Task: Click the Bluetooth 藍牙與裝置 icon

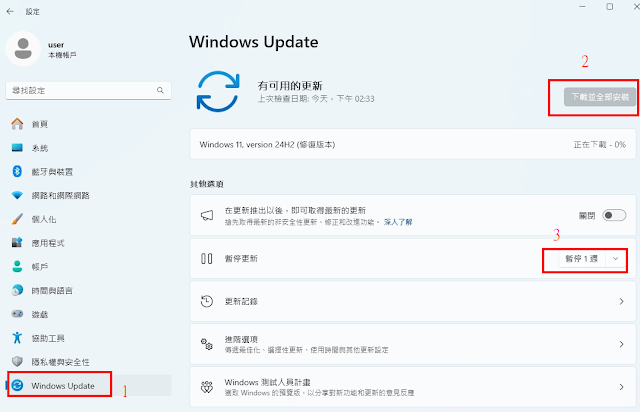Action: [x=17, y=171]
